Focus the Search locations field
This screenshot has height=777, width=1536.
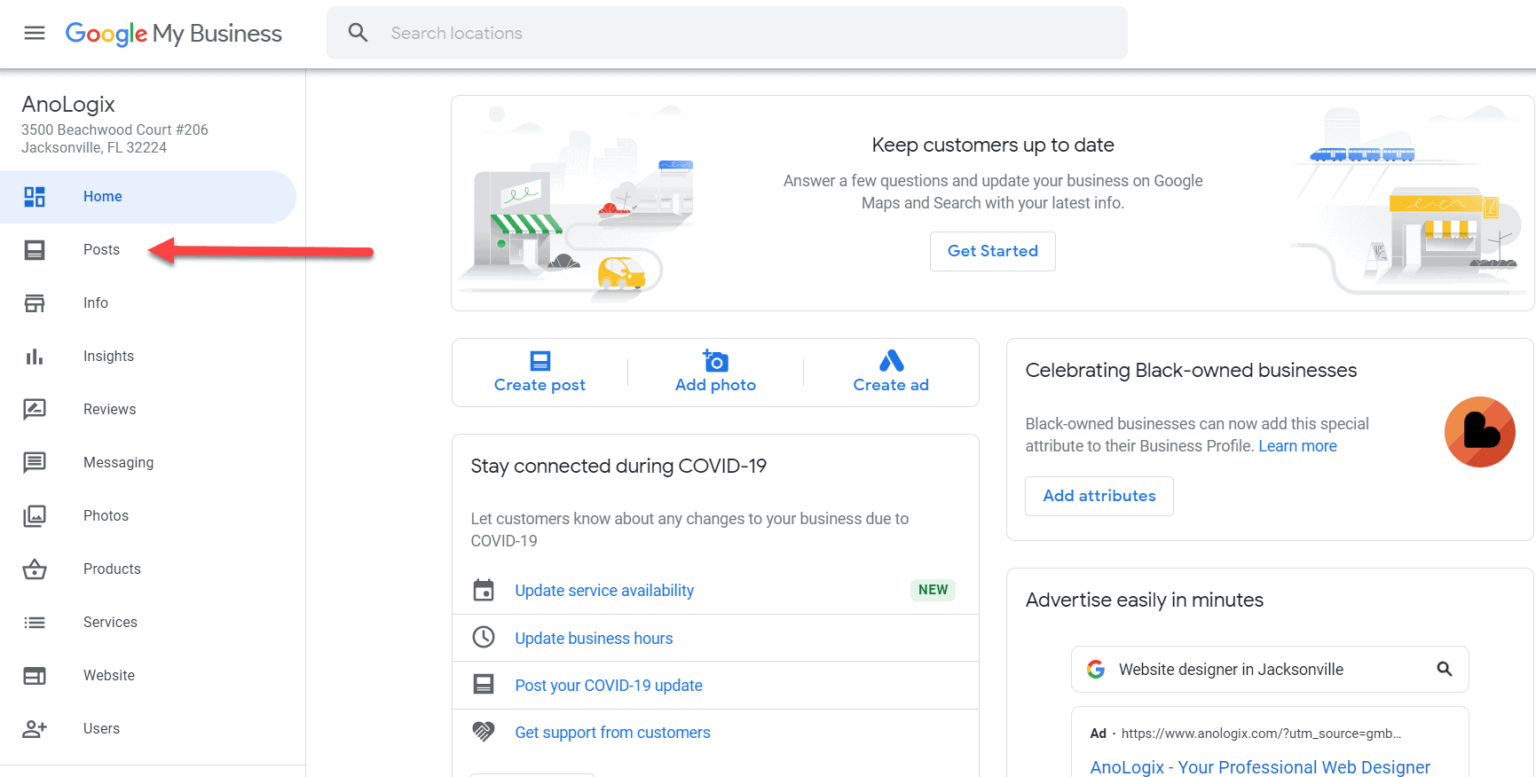[740, 33]
